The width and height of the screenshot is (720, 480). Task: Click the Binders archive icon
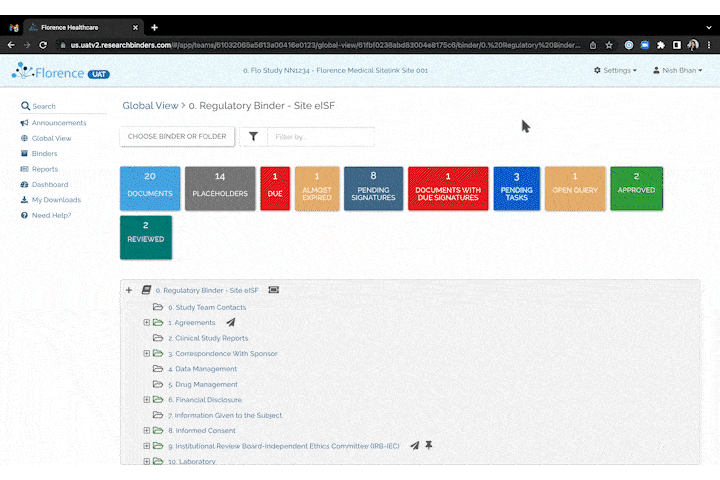pos(24,153)
